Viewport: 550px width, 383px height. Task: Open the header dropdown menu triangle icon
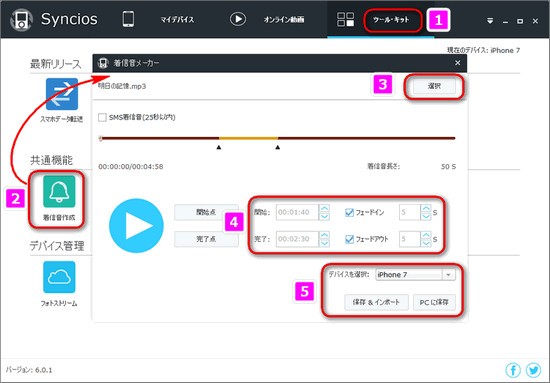coord(490,21)
